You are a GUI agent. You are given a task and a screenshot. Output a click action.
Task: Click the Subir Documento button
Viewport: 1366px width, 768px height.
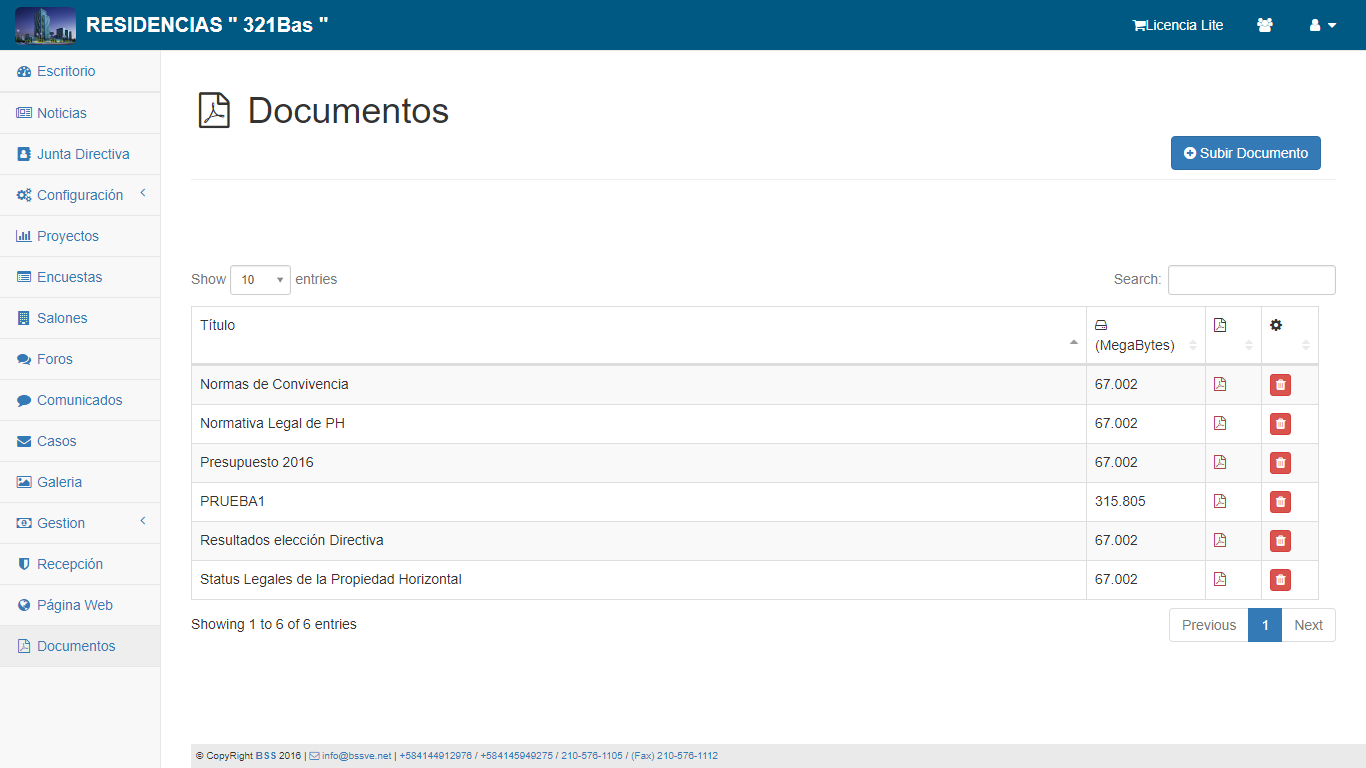[x=1245, y=153]
